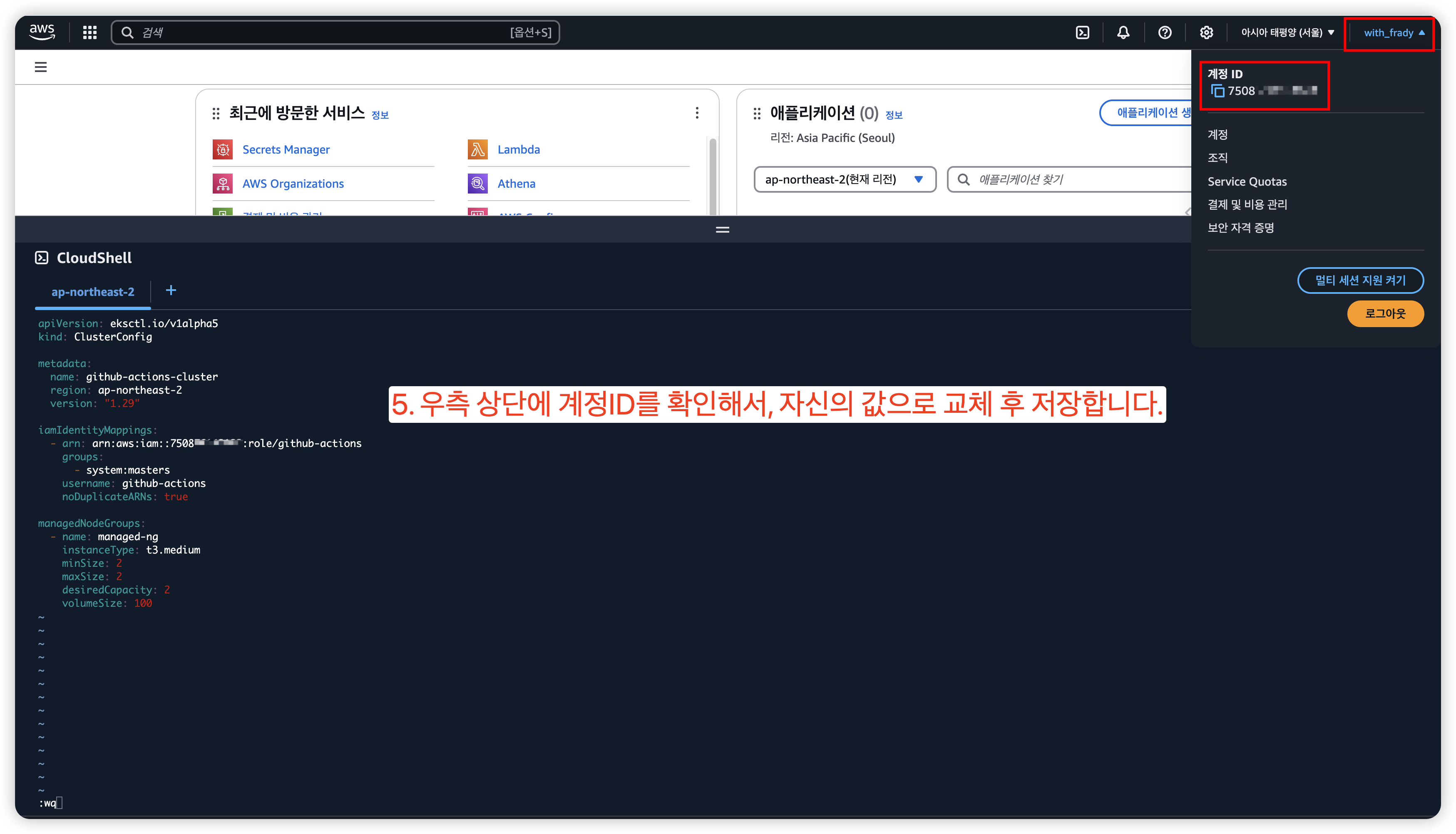This screenshot has width=1456, height=834.
Task: Click the search magnifier icon in top bar
Action: click(127, 32)
